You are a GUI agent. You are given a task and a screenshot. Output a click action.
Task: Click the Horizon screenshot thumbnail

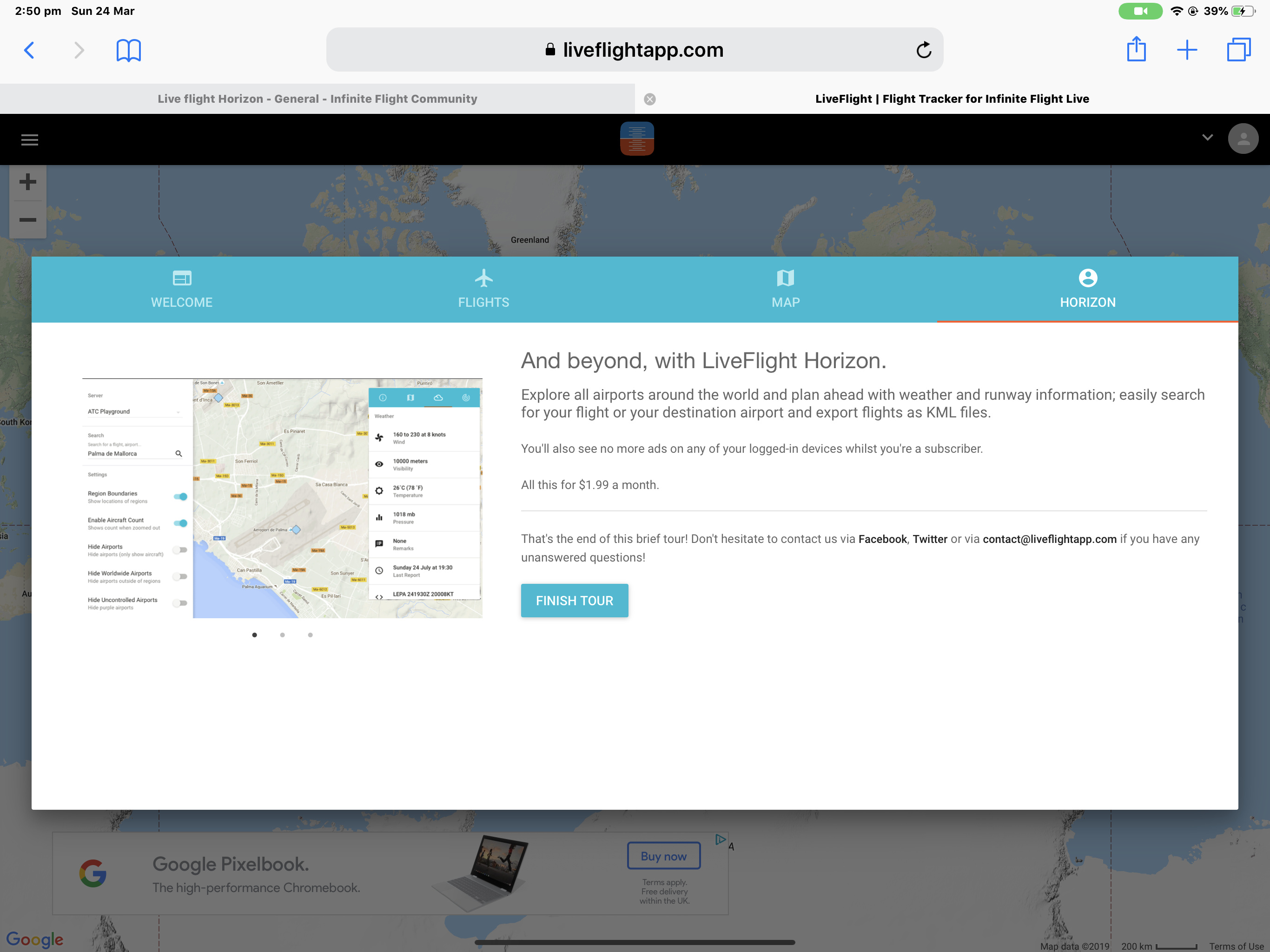[282, 498]
